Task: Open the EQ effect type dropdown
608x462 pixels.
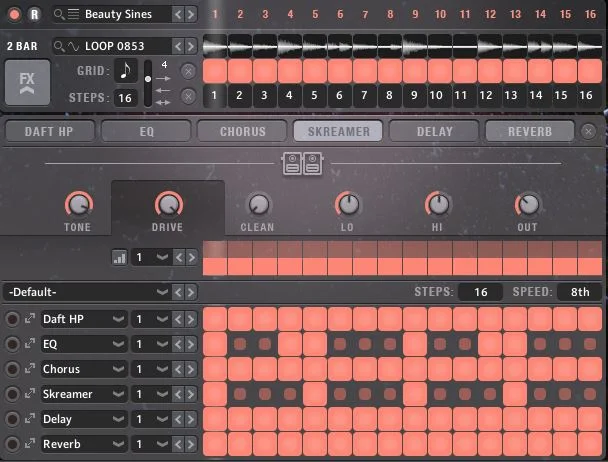Action: [84, 344]
